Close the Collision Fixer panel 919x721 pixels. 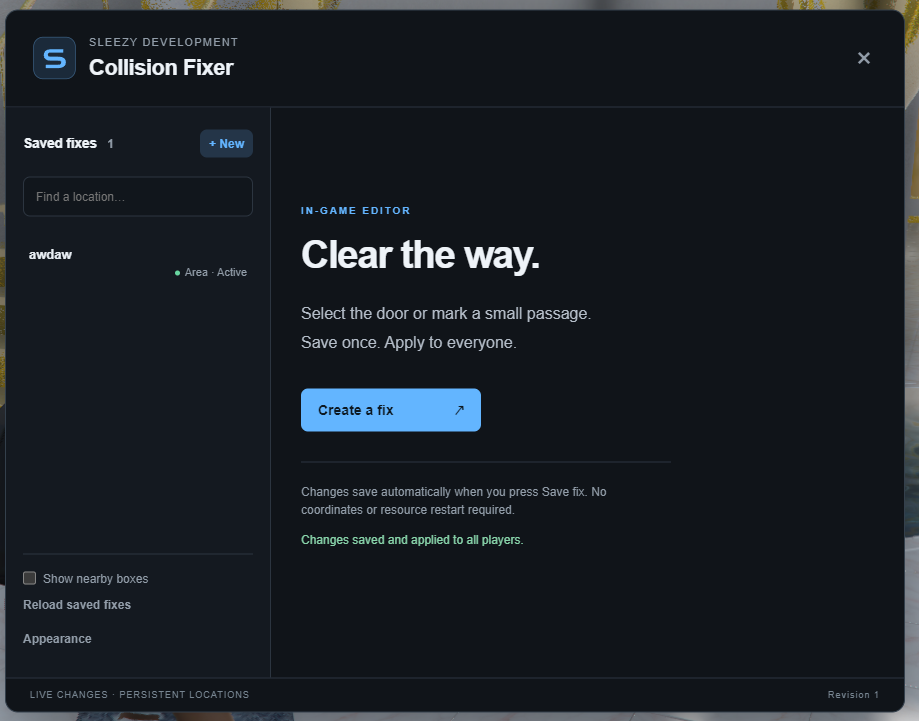coord(863,58)
